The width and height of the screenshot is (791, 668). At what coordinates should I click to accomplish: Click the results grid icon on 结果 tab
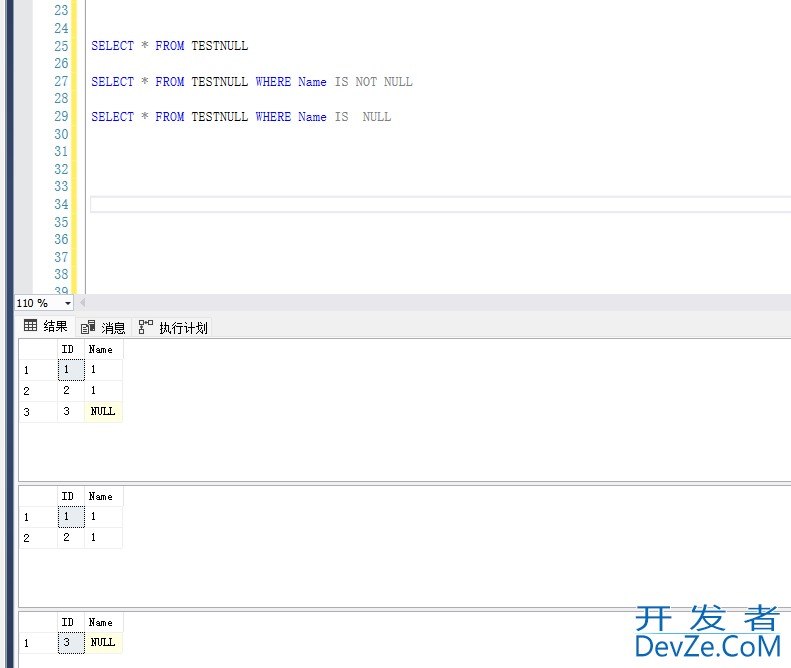[x=30, y=326]
